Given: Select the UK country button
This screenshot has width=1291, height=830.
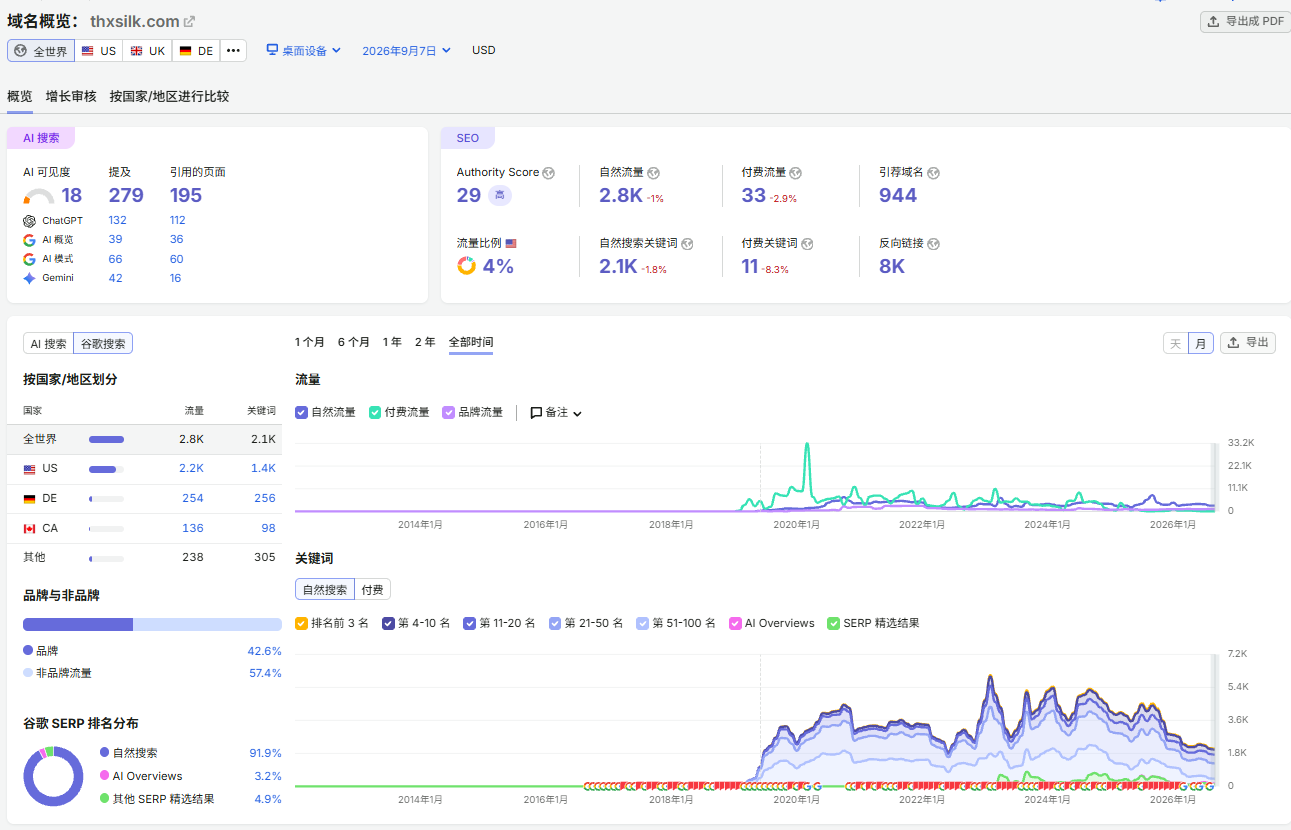Looking at the screenshot, I should point(147,50).
